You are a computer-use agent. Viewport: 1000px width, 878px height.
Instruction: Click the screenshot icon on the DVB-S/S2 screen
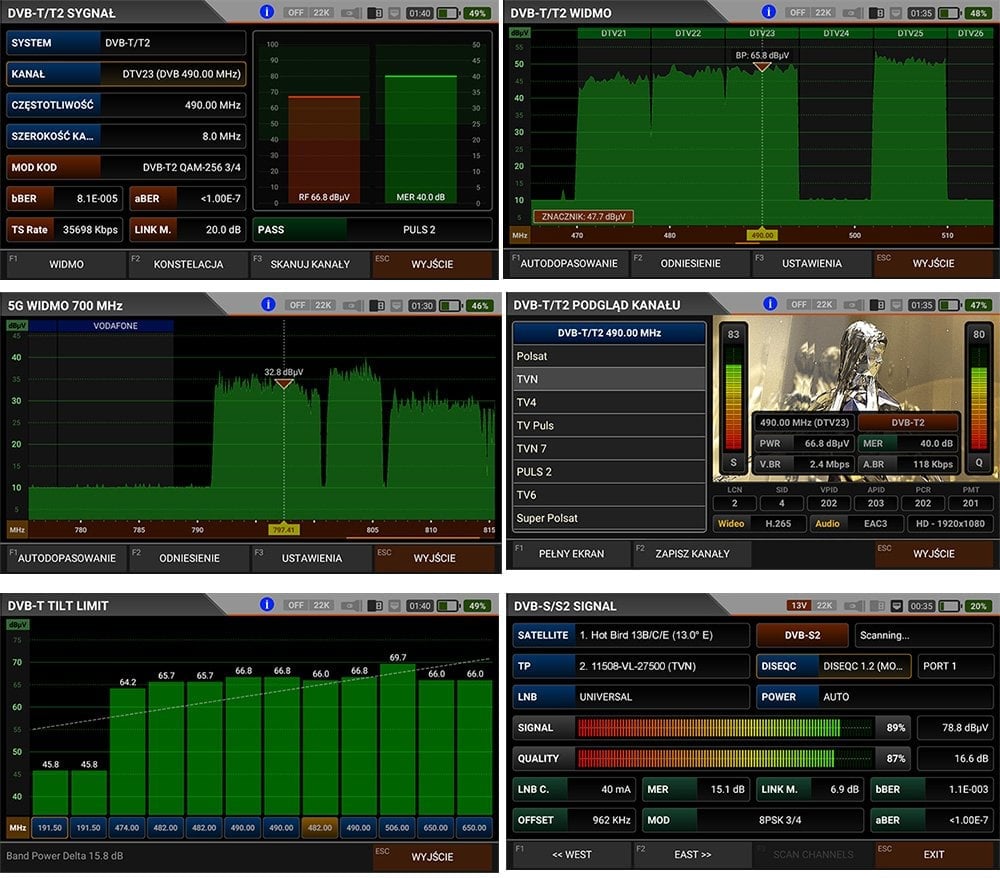897,604
